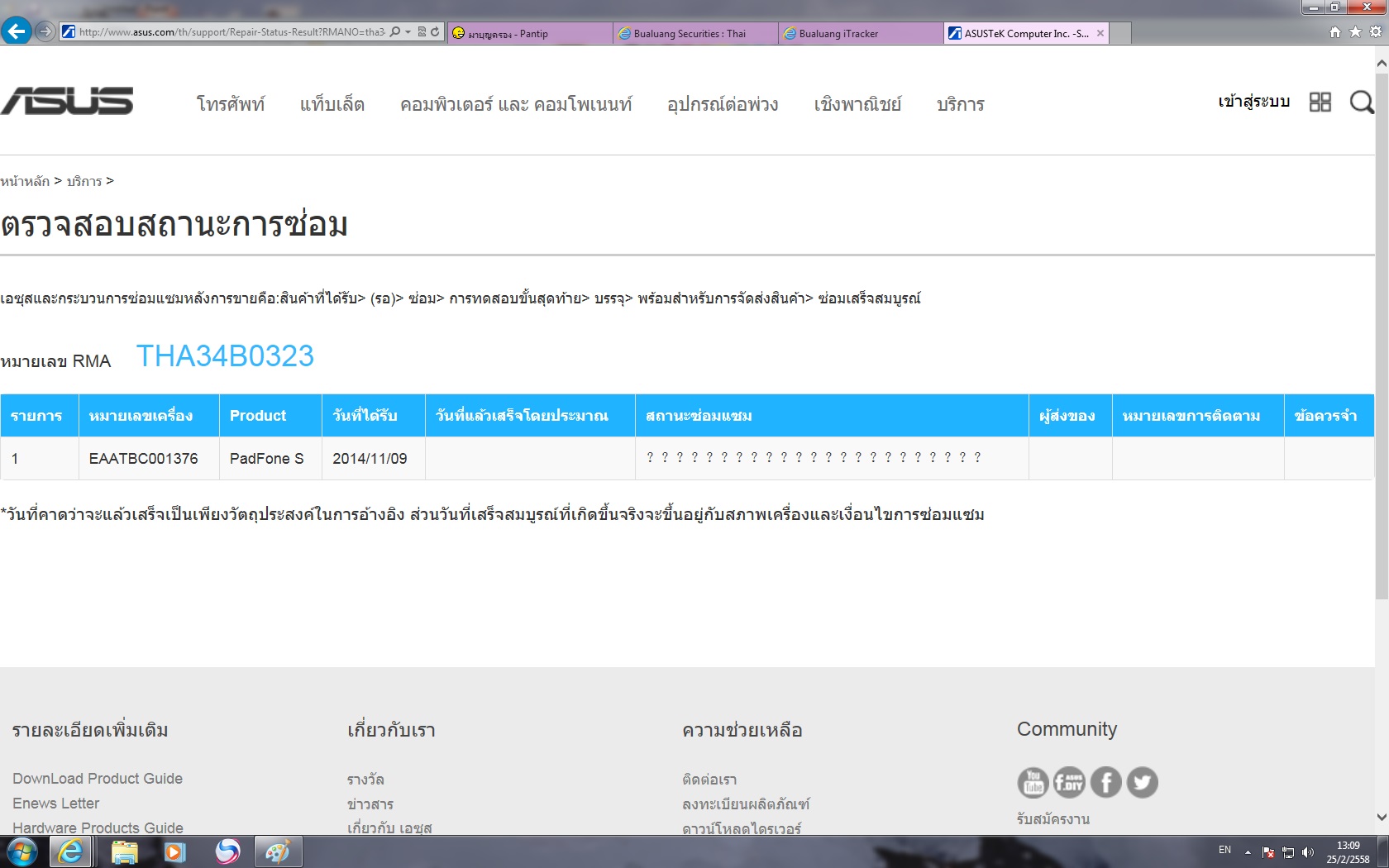Open the บริการ navigation menu
Viewport: 1389px width, 868px height.
click(961, 104)
